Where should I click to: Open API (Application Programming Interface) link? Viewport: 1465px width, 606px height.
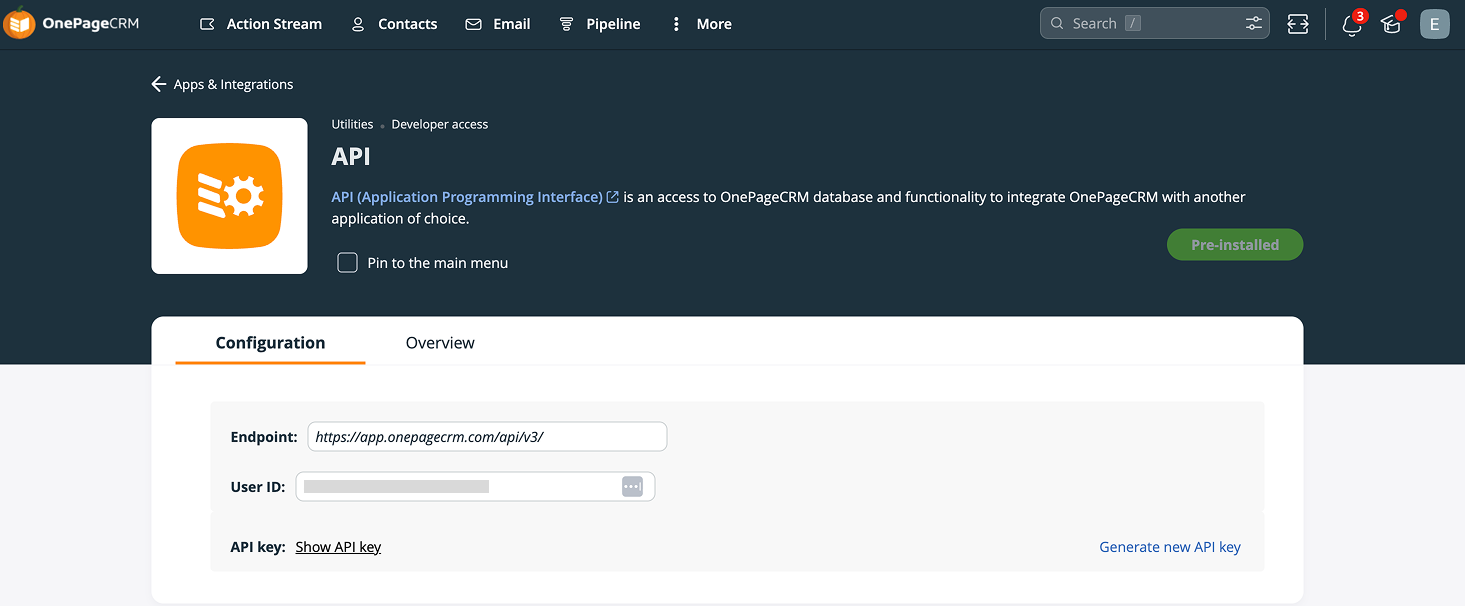point(475,197)
